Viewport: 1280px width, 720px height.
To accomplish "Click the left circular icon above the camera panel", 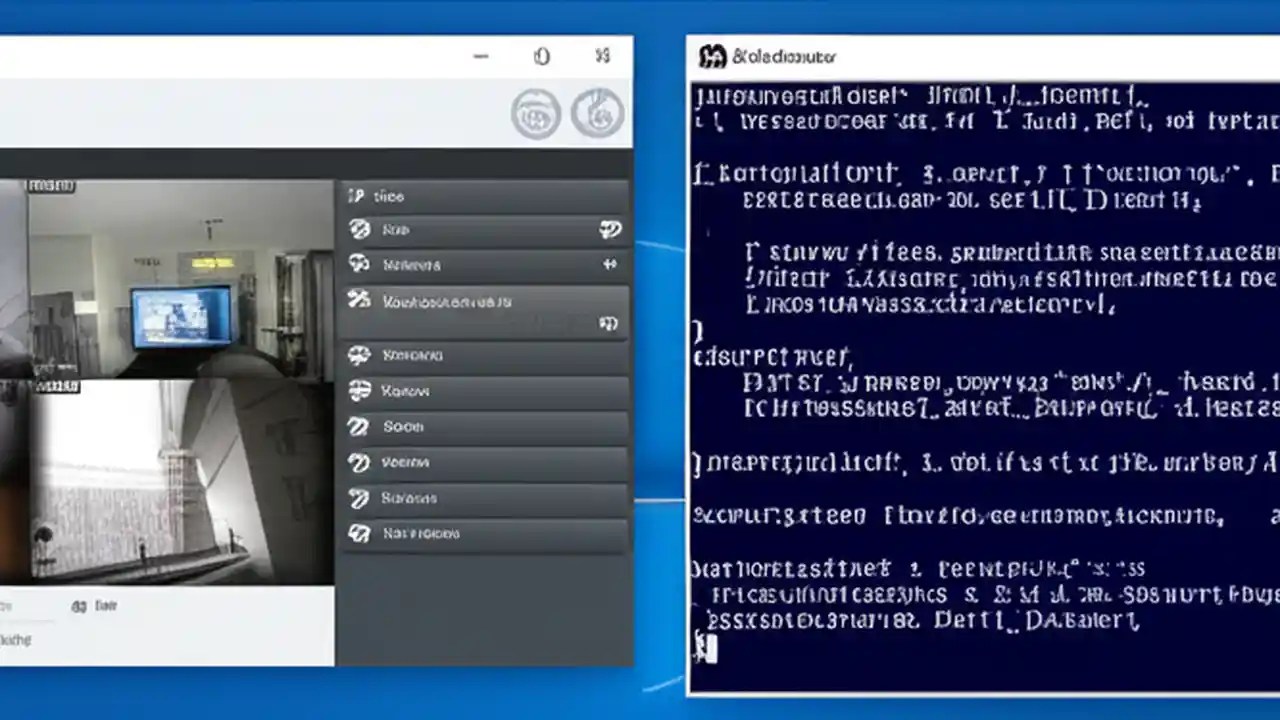I will point(535,113).
